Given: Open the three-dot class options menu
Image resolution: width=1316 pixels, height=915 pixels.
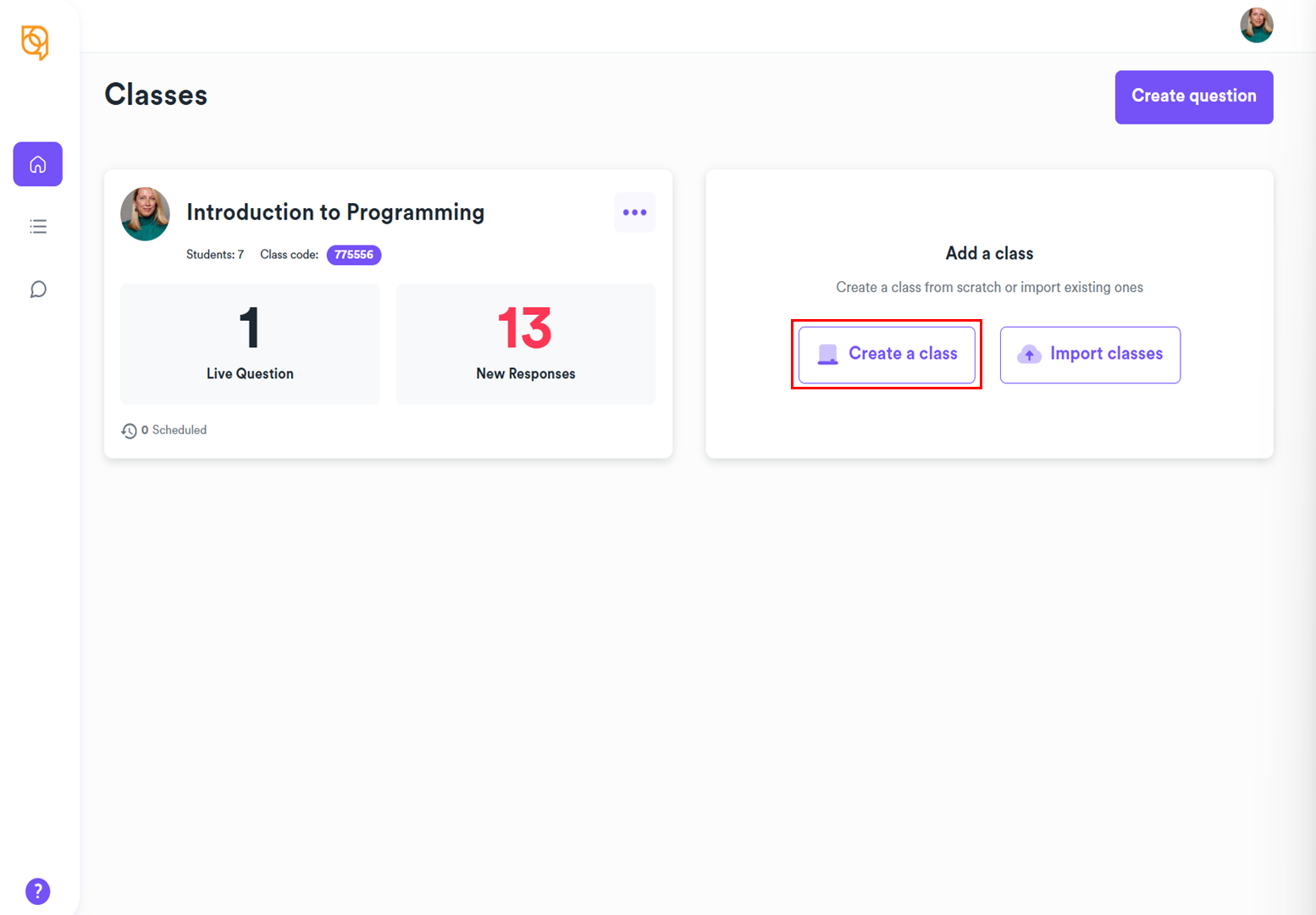Looking at the screenshot, I should (634, 212).
